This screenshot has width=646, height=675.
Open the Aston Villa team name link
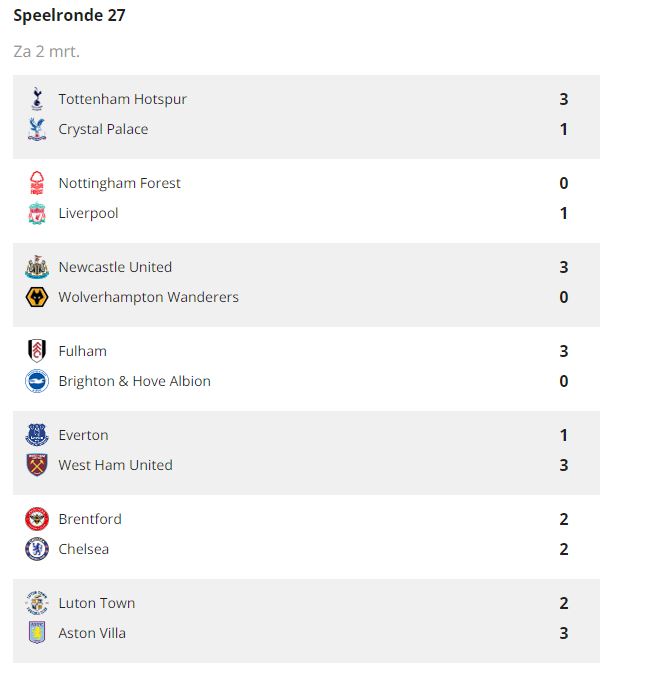click(x=92, y=633)
